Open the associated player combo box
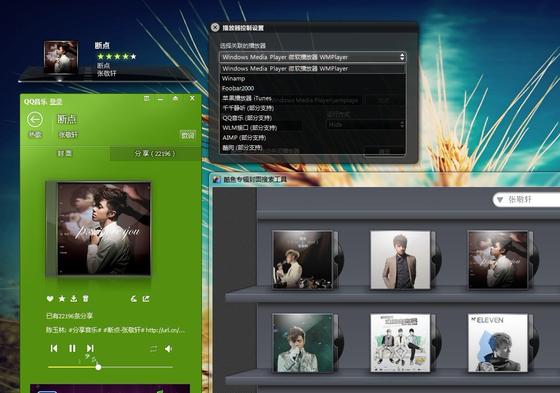 pos(313,57)
